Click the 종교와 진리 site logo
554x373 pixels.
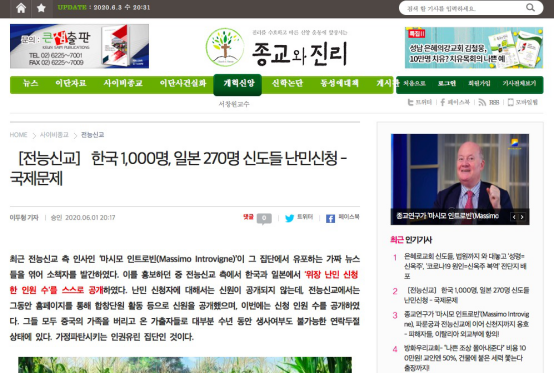coord(277,48)
